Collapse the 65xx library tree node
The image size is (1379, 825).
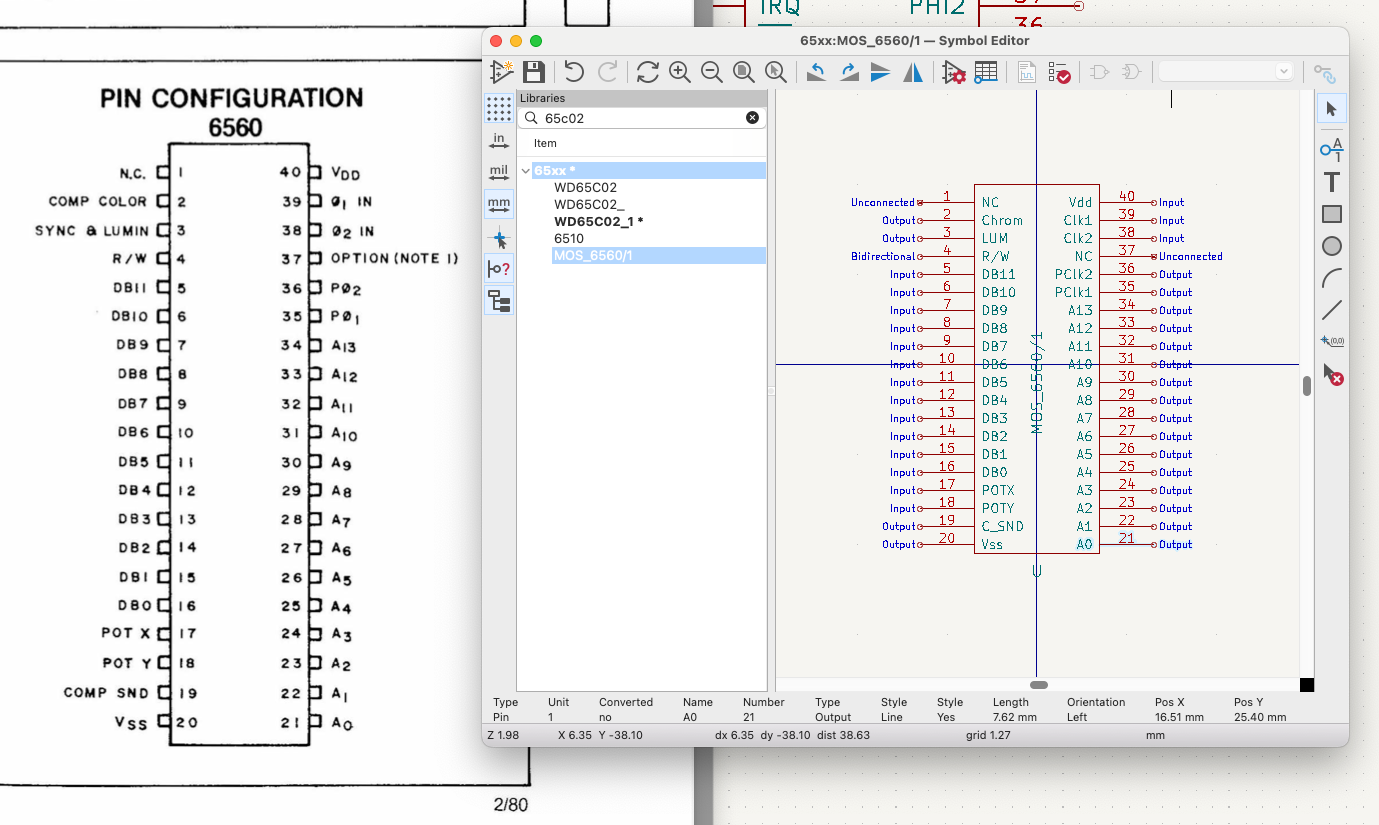(x=525, y=171)
